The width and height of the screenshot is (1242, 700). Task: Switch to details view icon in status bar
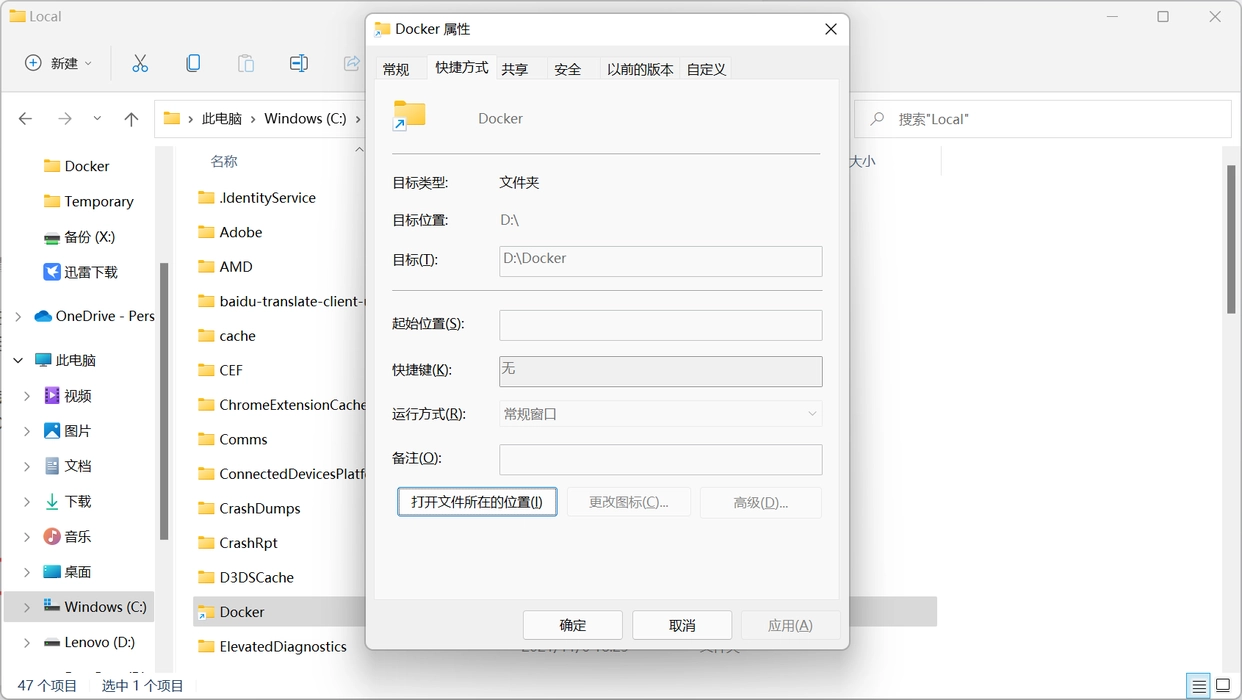coord(1198,686)
